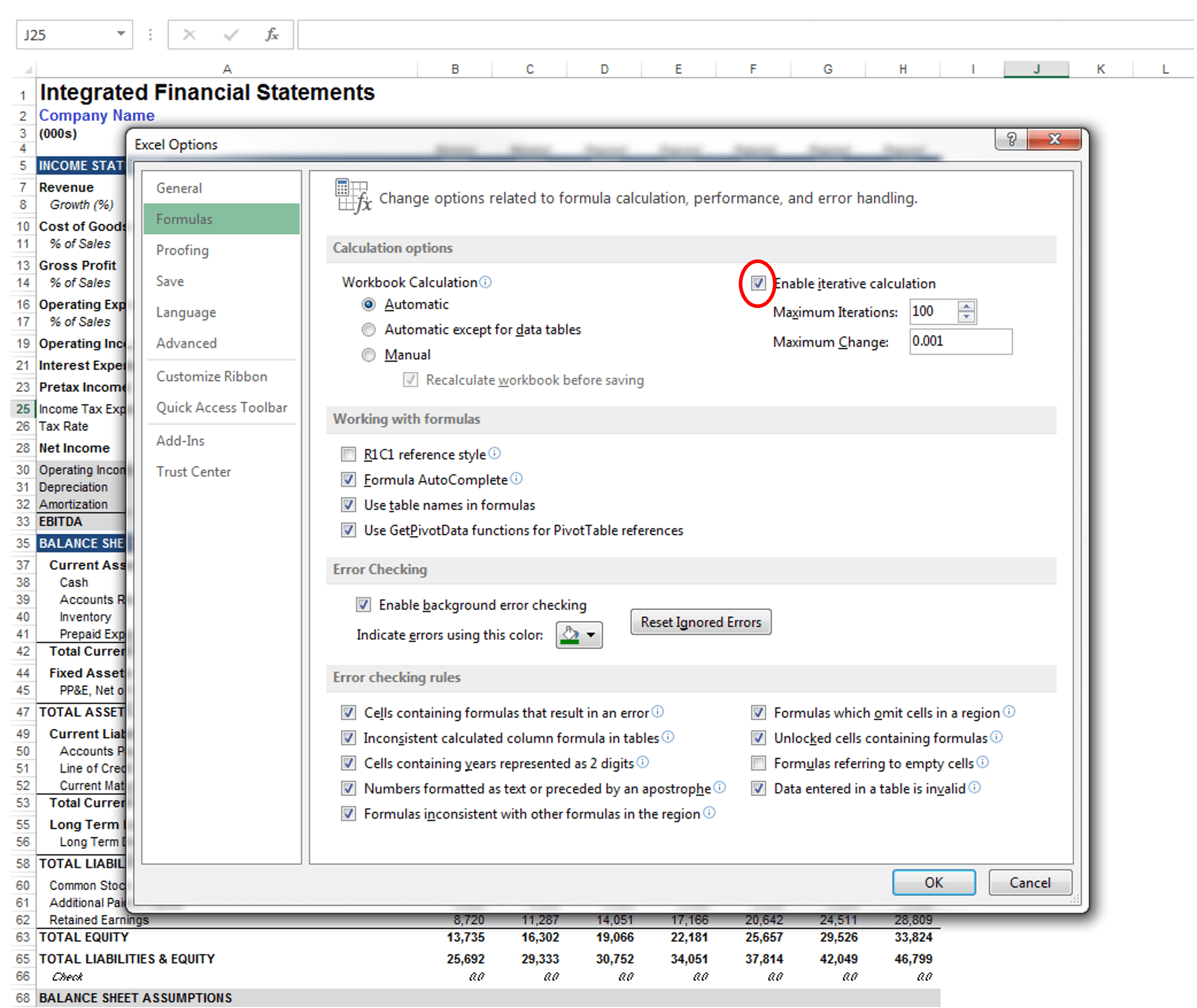Toggle Enable iterative calculation checkbox
Viewport: 1197px width, 1008px height.
click(758, 283)
